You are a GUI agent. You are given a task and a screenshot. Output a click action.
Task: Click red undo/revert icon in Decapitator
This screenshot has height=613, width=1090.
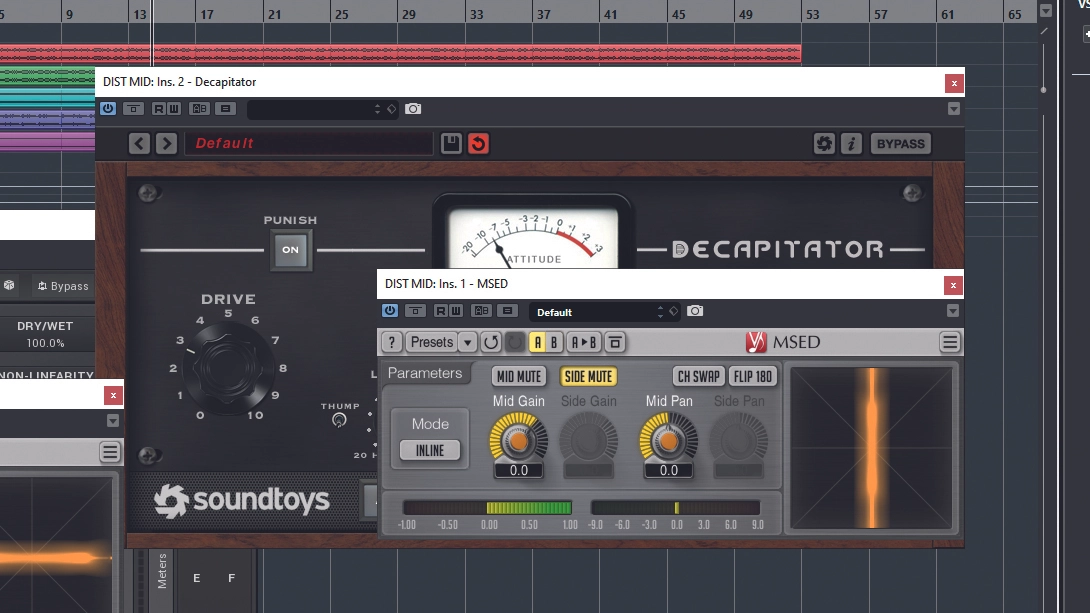click(478, 143)
